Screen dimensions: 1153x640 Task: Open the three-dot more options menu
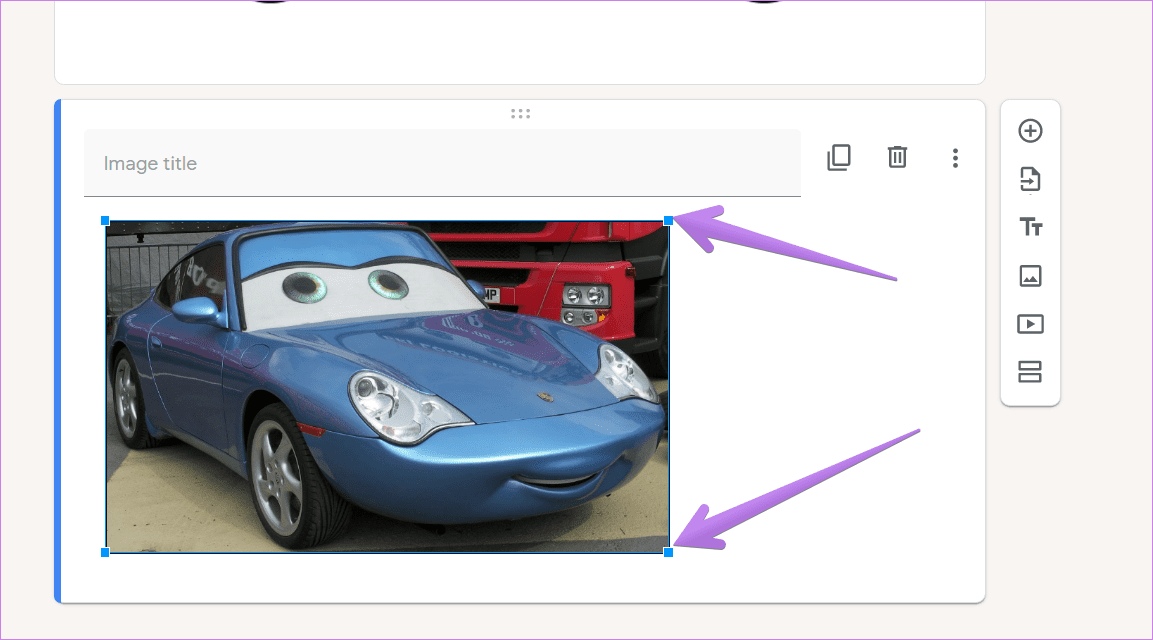click(955, 158)
